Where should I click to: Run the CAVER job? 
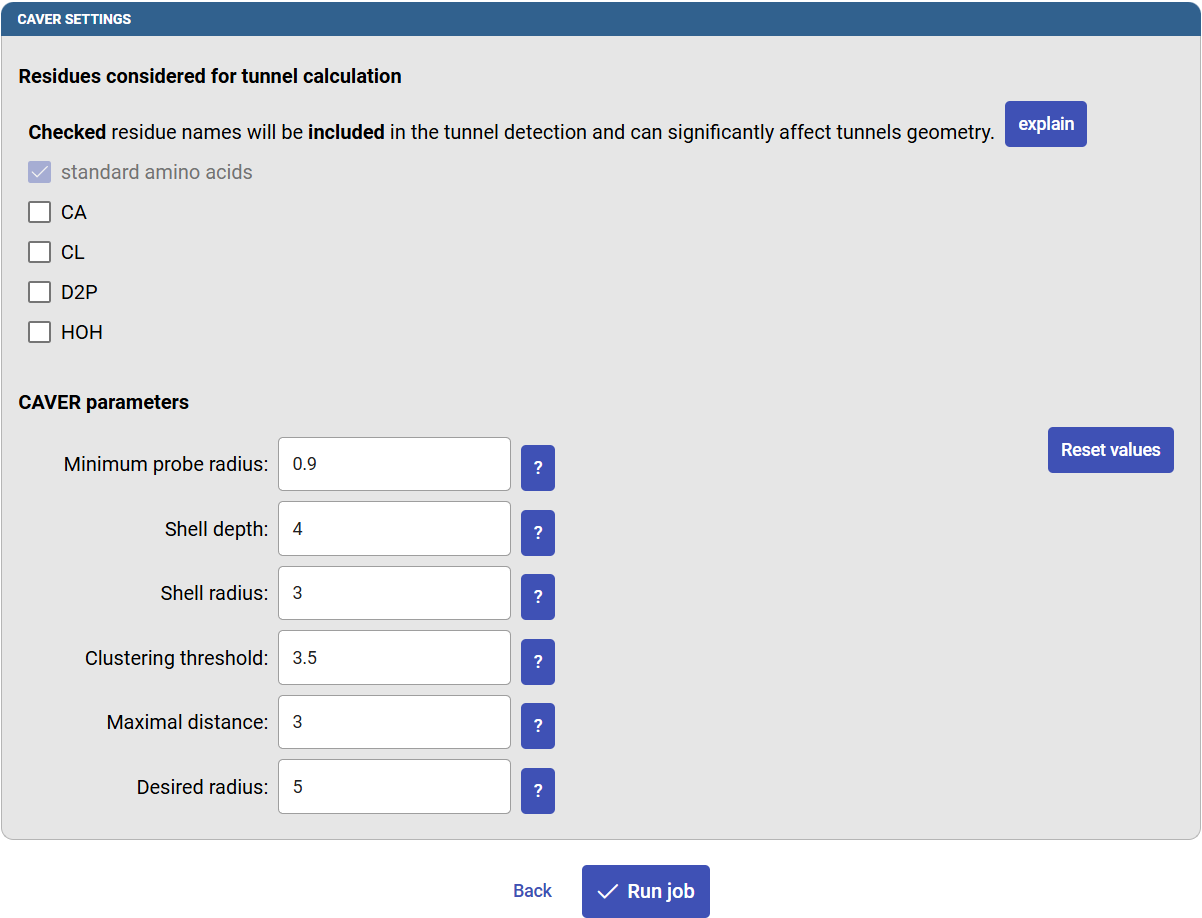pos(645,890)
